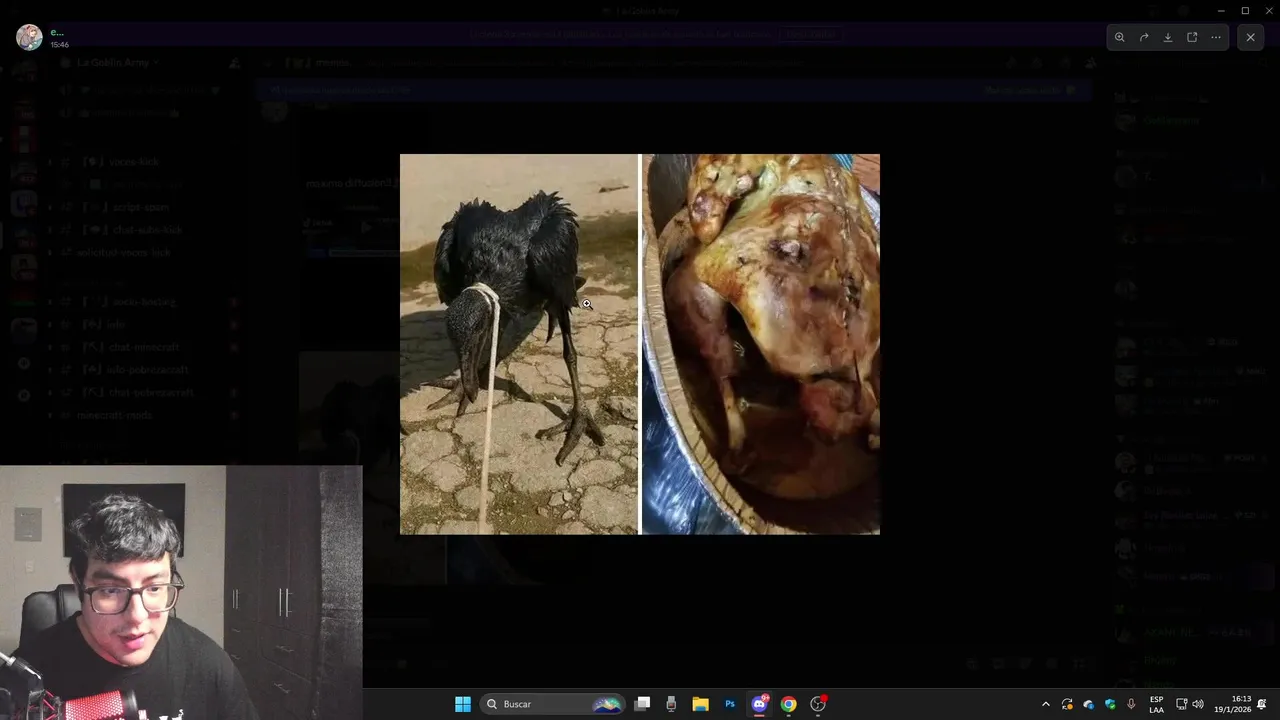The image size is (1280, 720).
Task: Open the Windows Start menu
Action: pyautogui.click(x=463, y=704)
